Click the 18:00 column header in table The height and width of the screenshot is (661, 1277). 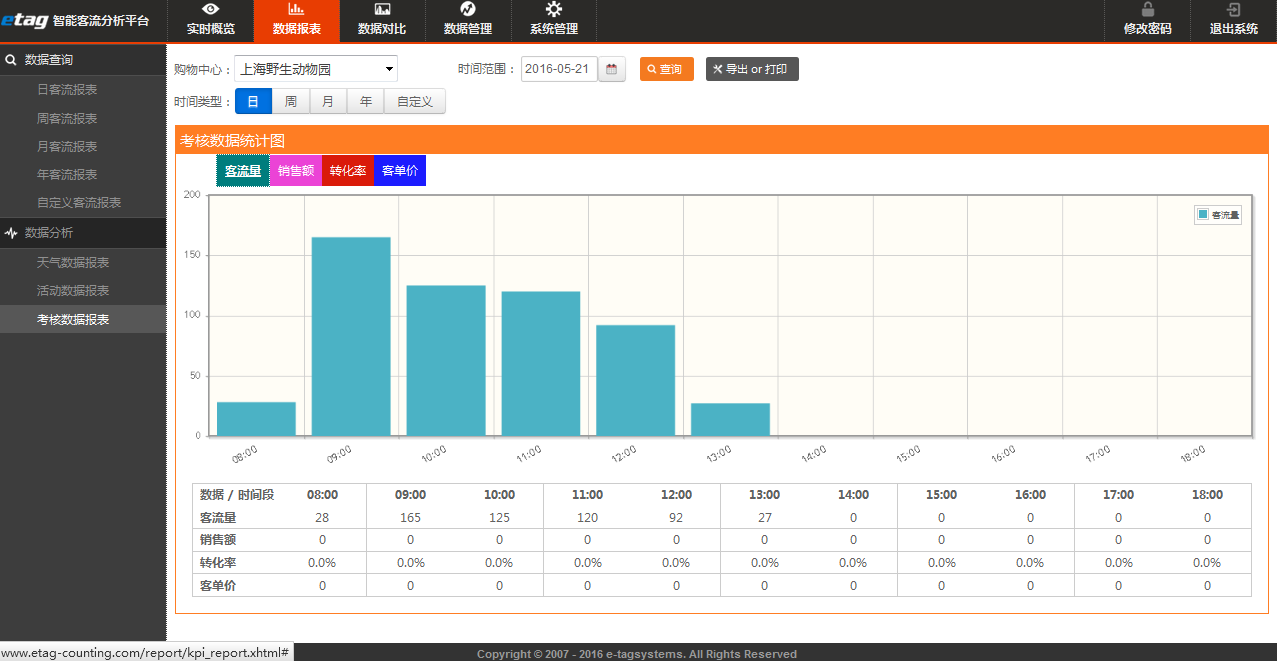coord(1207,495)
